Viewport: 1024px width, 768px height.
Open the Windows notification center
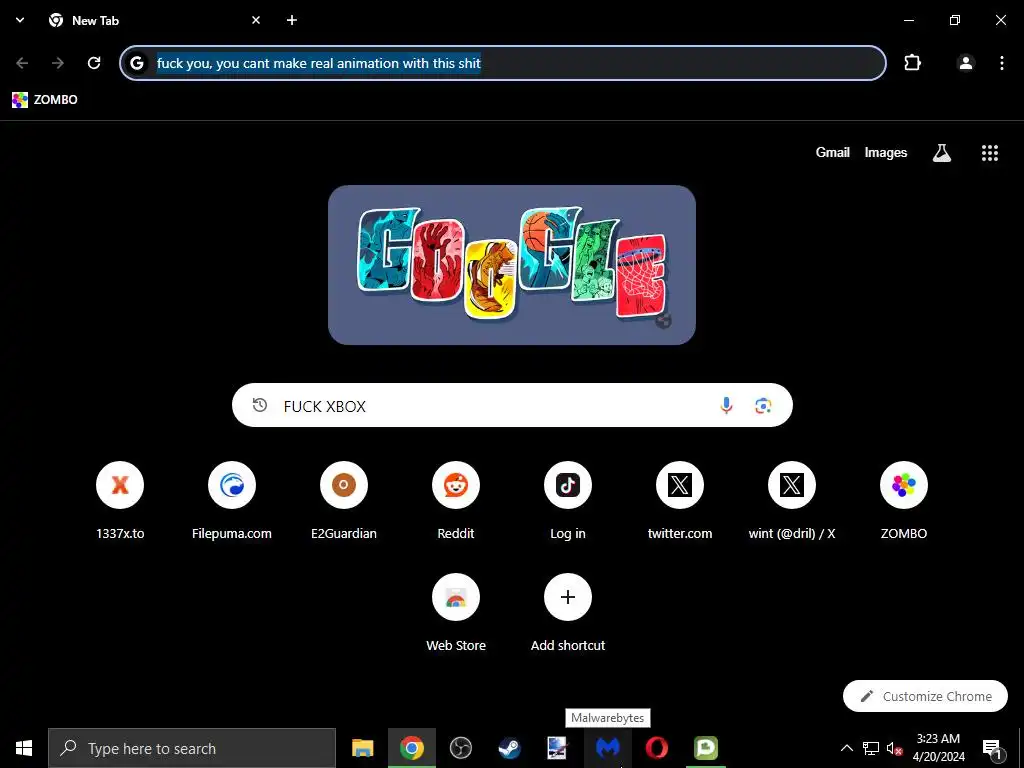tap(991, 748)
